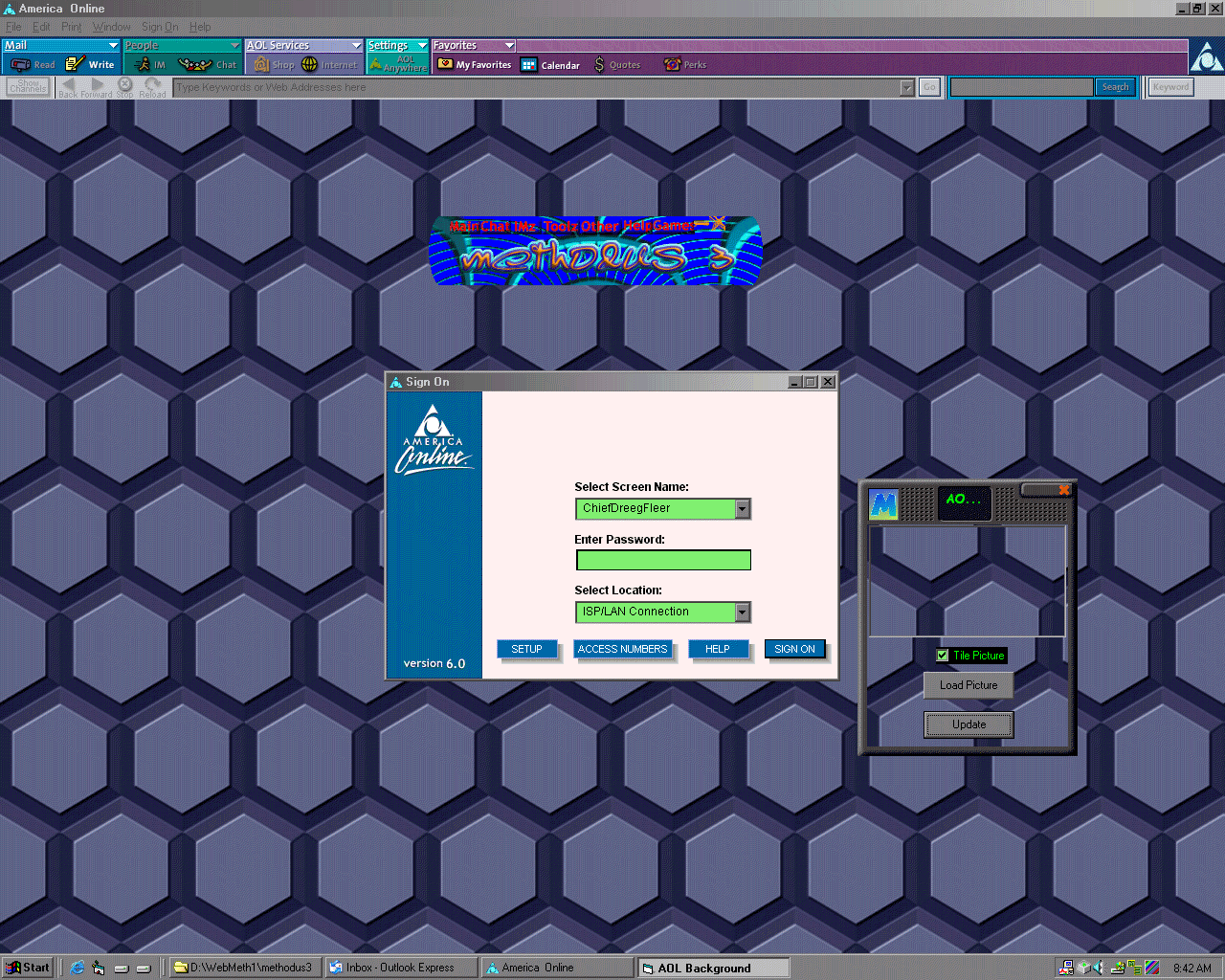Viewport: 1225px width, 980px height.
Task: Switch to Inbox - Outlook Express taskbar window
Action: (401, 968)
